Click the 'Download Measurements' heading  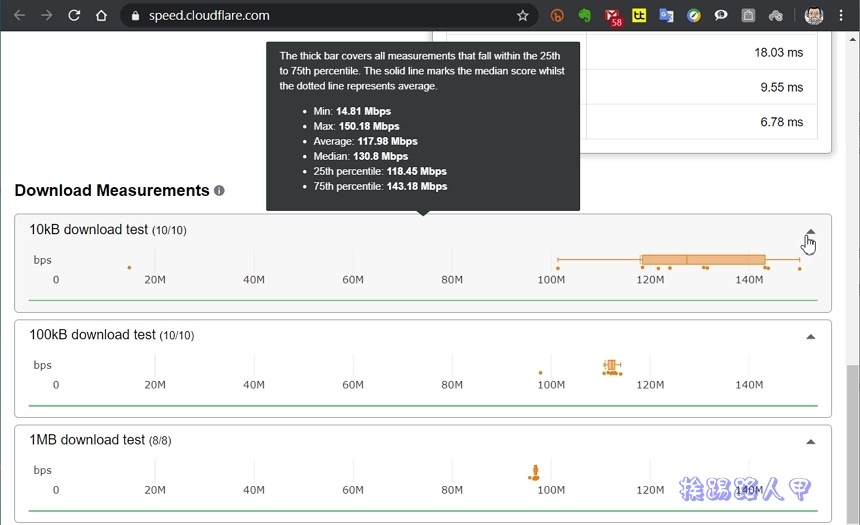[x=112, y=190]
